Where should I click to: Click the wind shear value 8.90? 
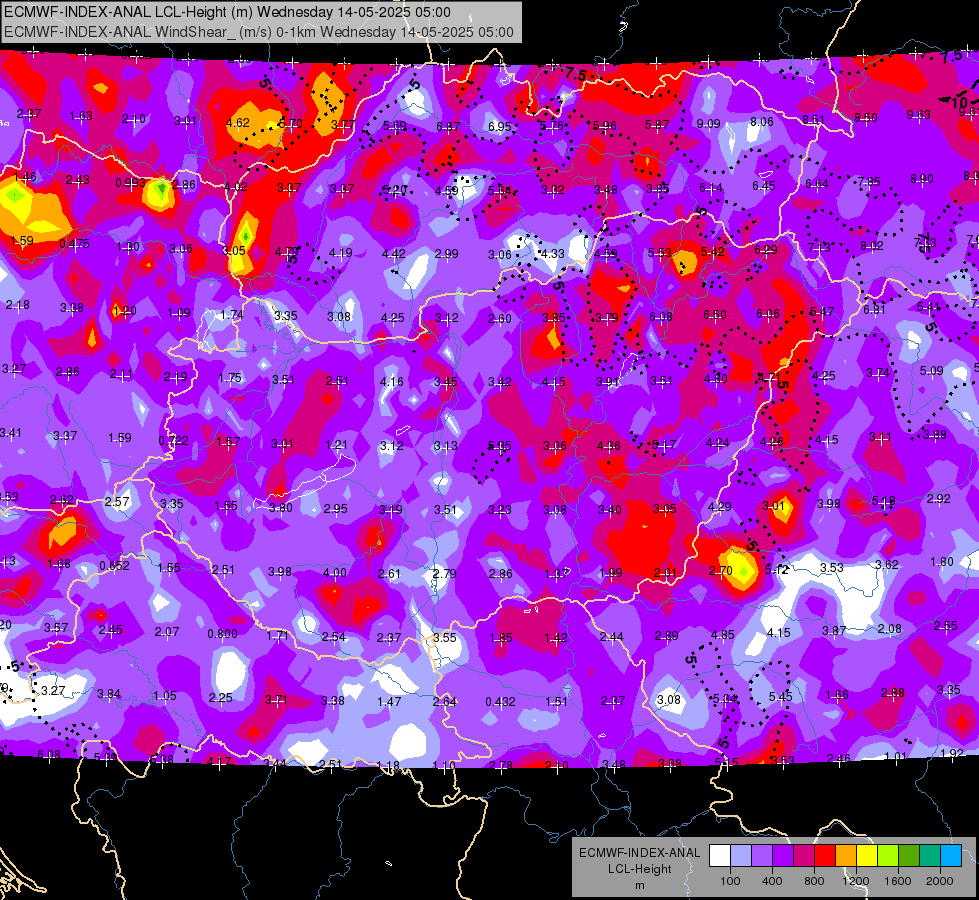pos(922,179)
